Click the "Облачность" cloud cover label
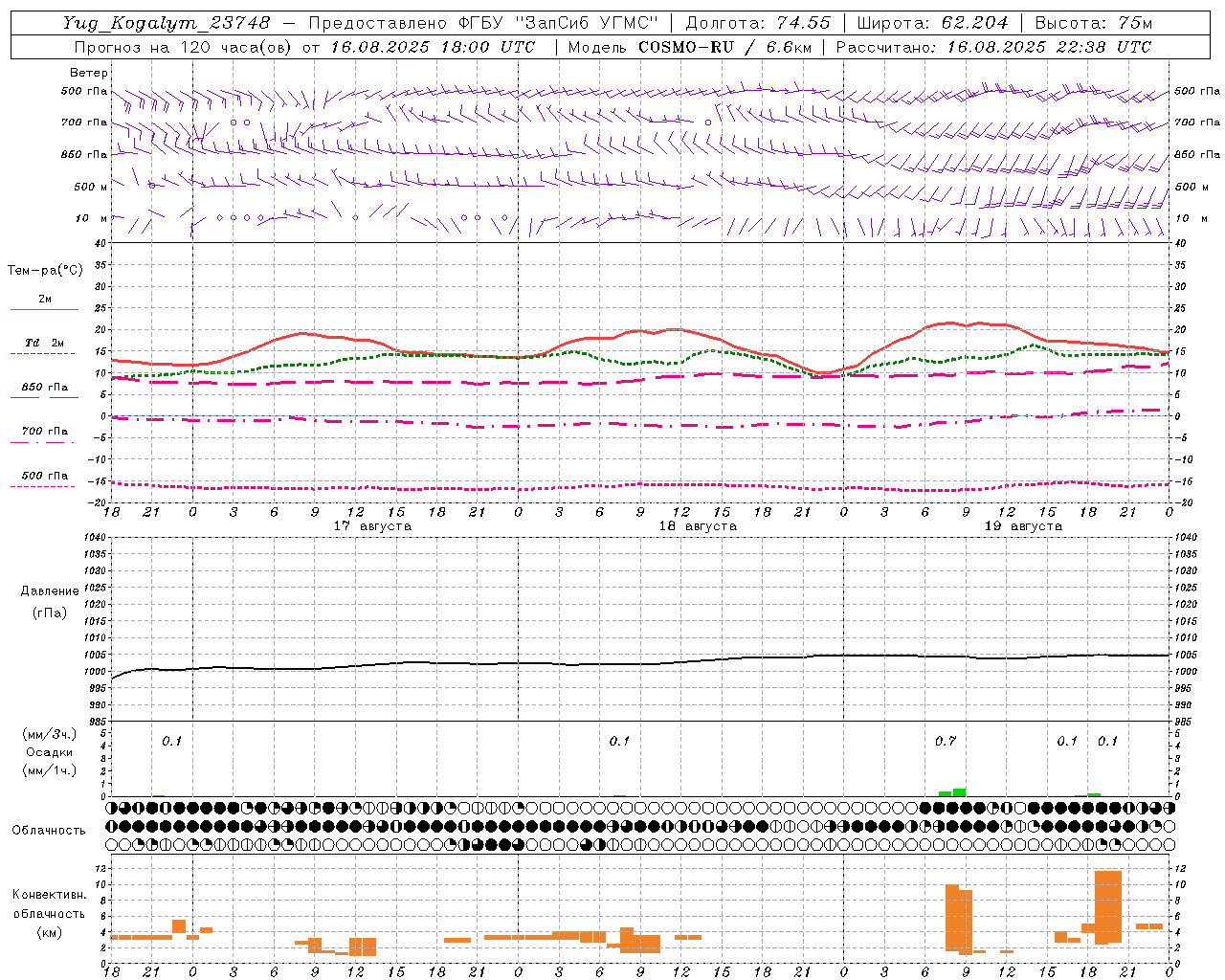1225x980 pixels. click(49, 831)
